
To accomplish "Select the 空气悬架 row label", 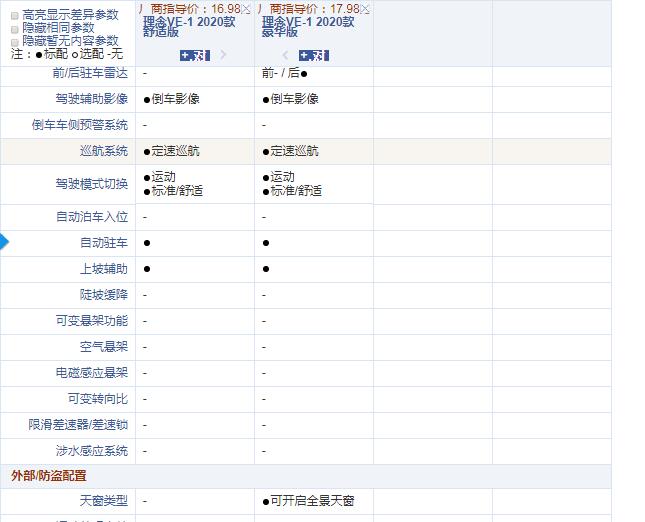I will 104,347.
